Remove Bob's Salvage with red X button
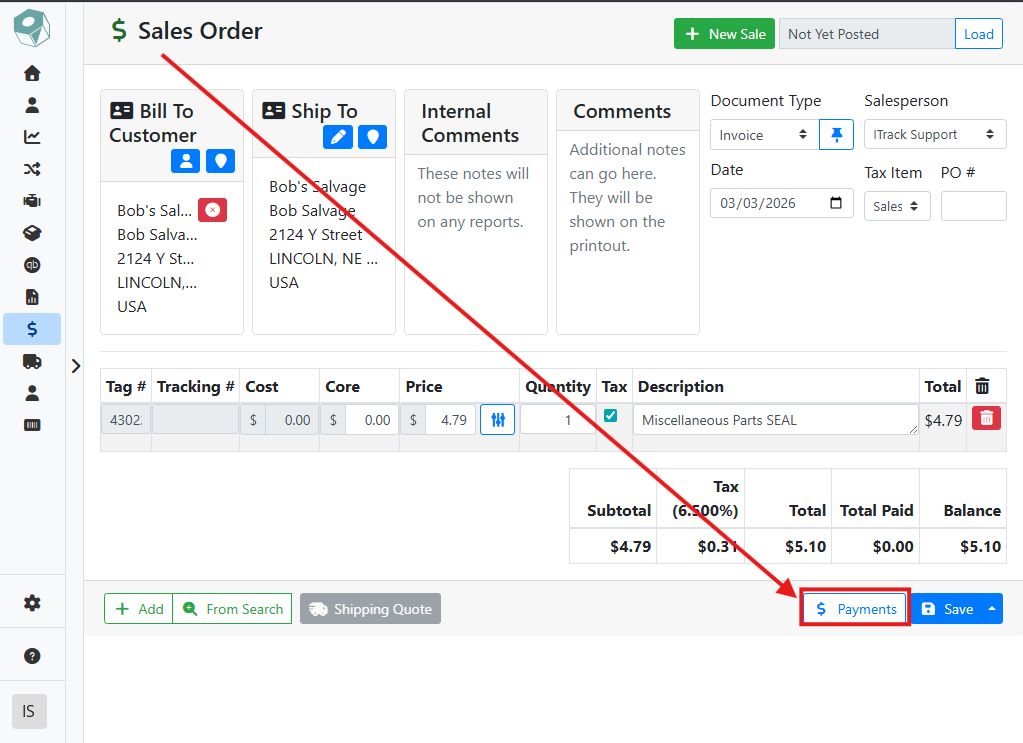 [212, 210]
